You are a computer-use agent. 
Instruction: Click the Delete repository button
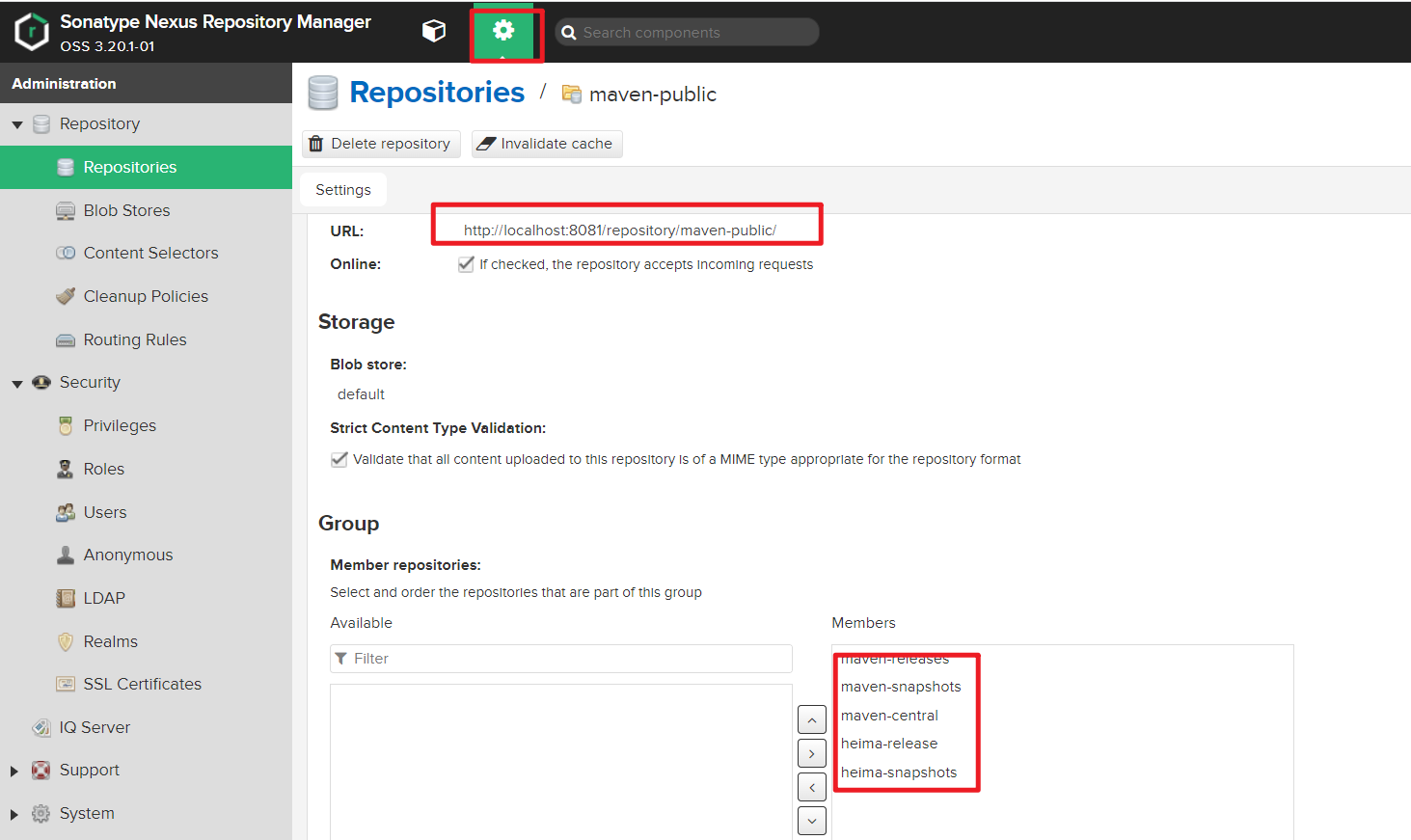click(381, 144)
